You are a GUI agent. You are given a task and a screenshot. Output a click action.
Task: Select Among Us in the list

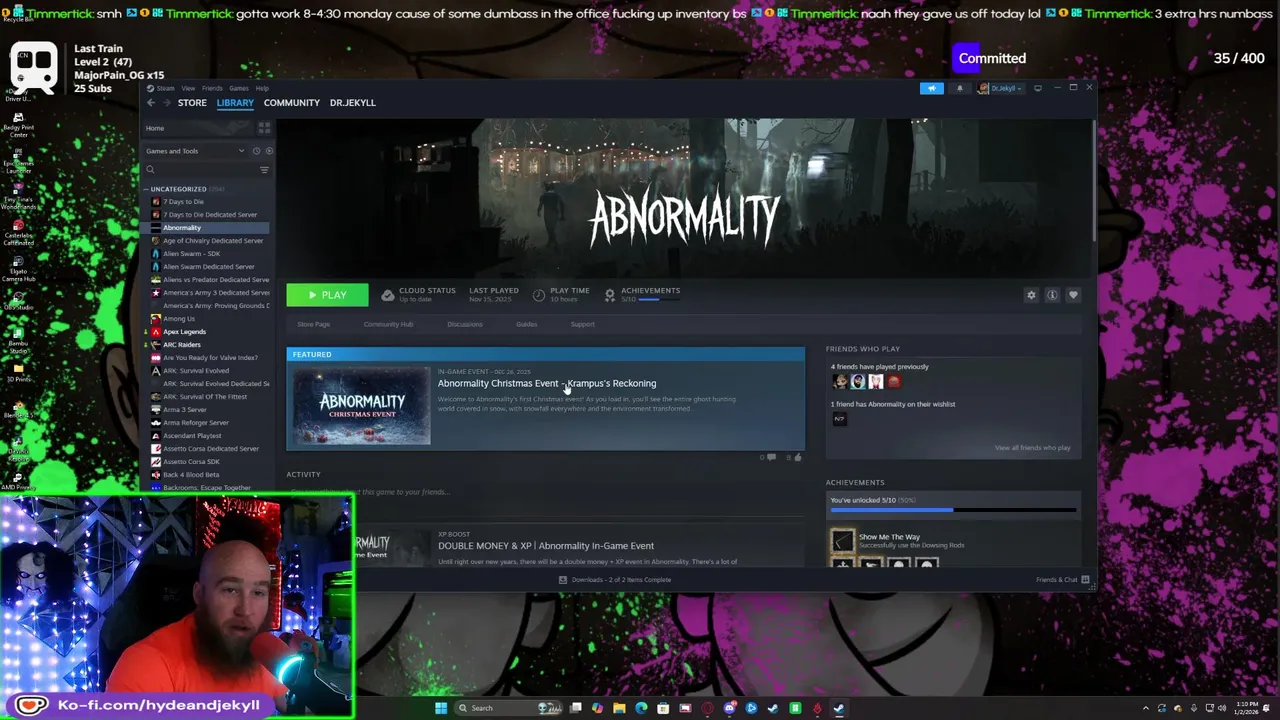179,318
